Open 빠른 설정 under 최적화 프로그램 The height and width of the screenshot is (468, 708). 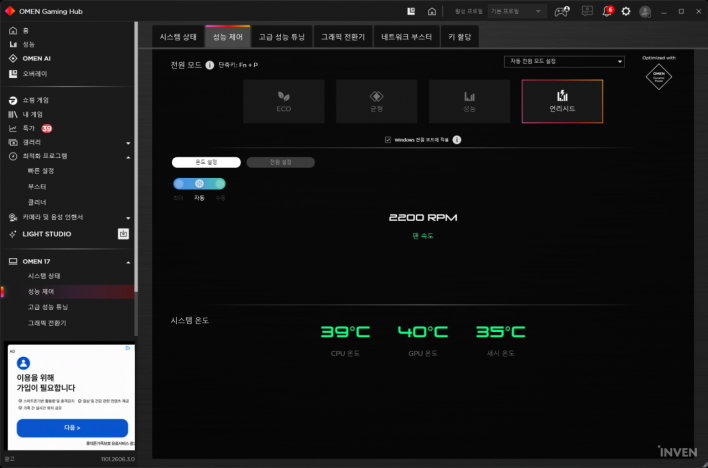click(x=41, y=171)
